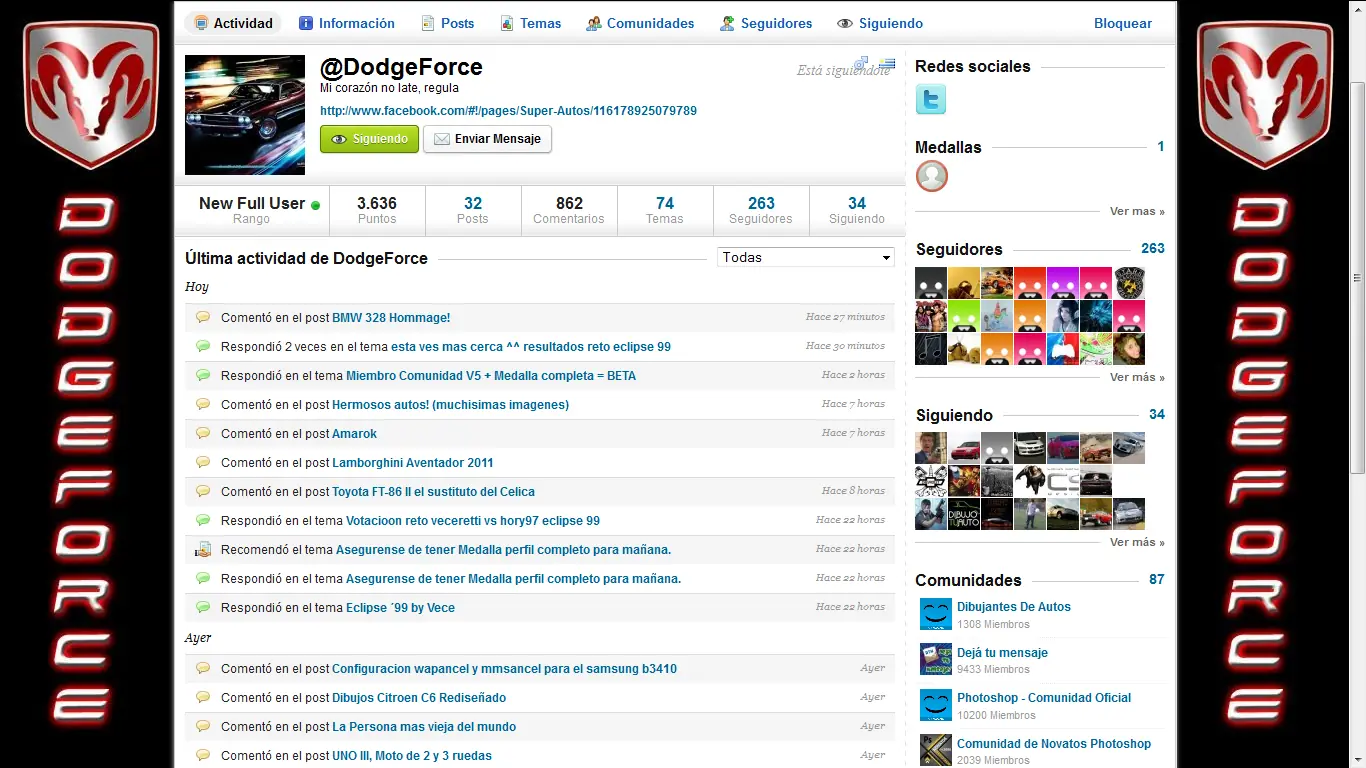1366x768 pixels.
Task: Open the Siguiendo tab in the top bar
Action: tap(880, 23)
